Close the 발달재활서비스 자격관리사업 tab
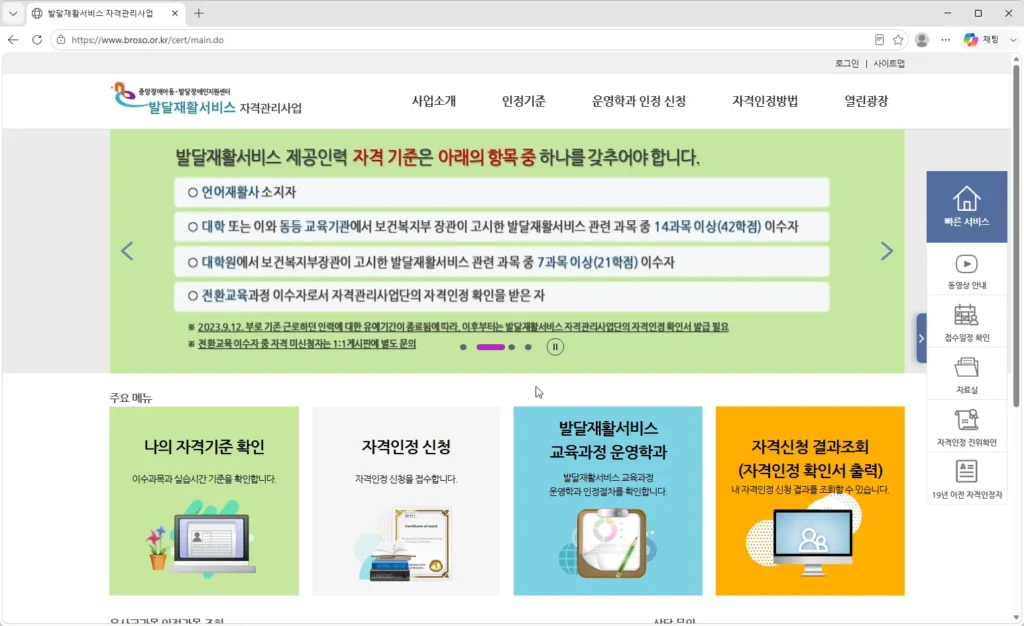 175,13
